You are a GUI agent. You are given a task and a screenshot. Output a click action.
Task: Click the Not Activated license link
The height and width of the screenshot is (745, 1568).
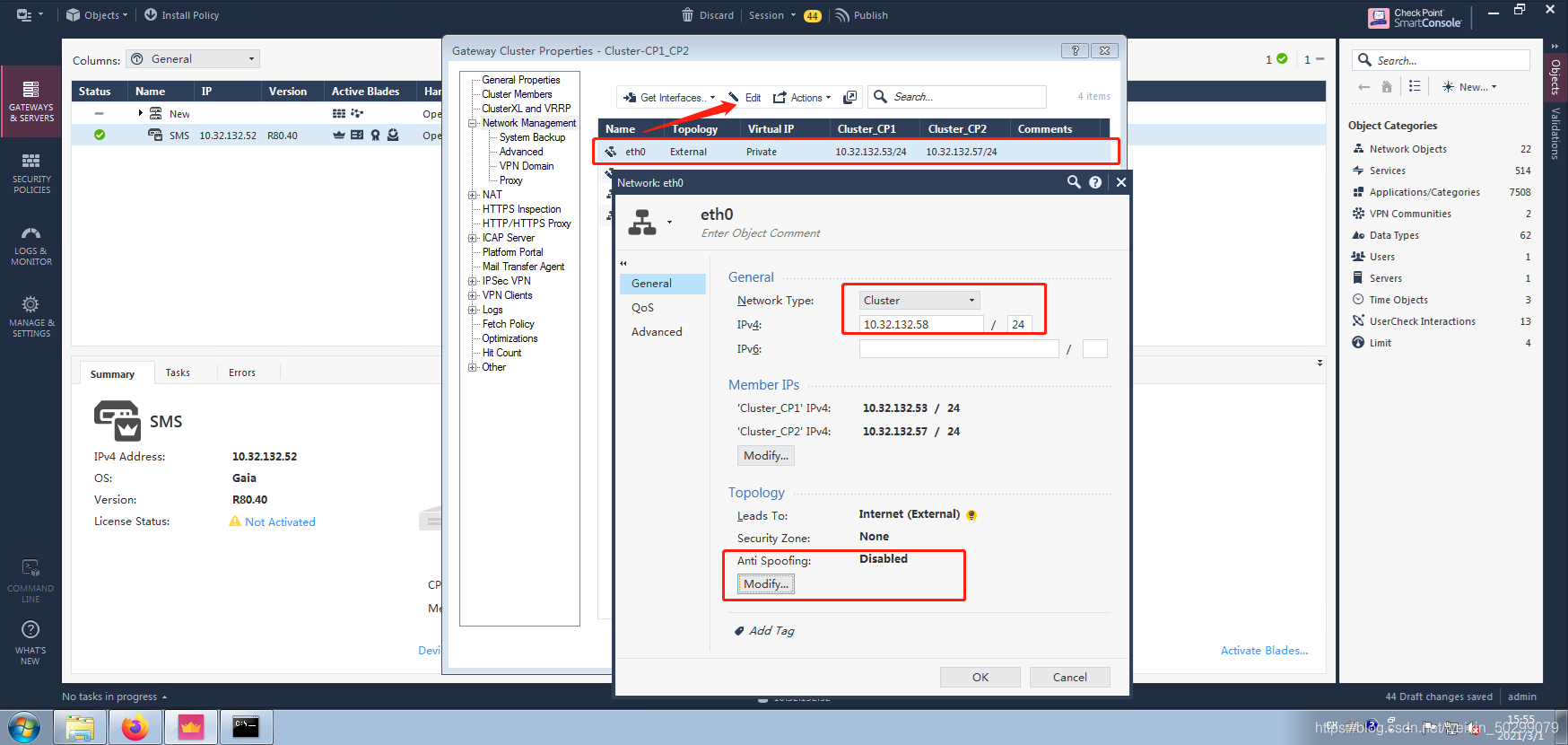pyautogui.click(x=280, y=522)
